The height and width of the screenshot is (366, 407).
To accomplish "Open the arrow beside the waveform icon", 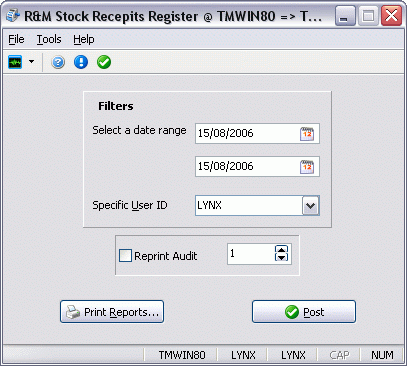I will (x=32, y=62).
